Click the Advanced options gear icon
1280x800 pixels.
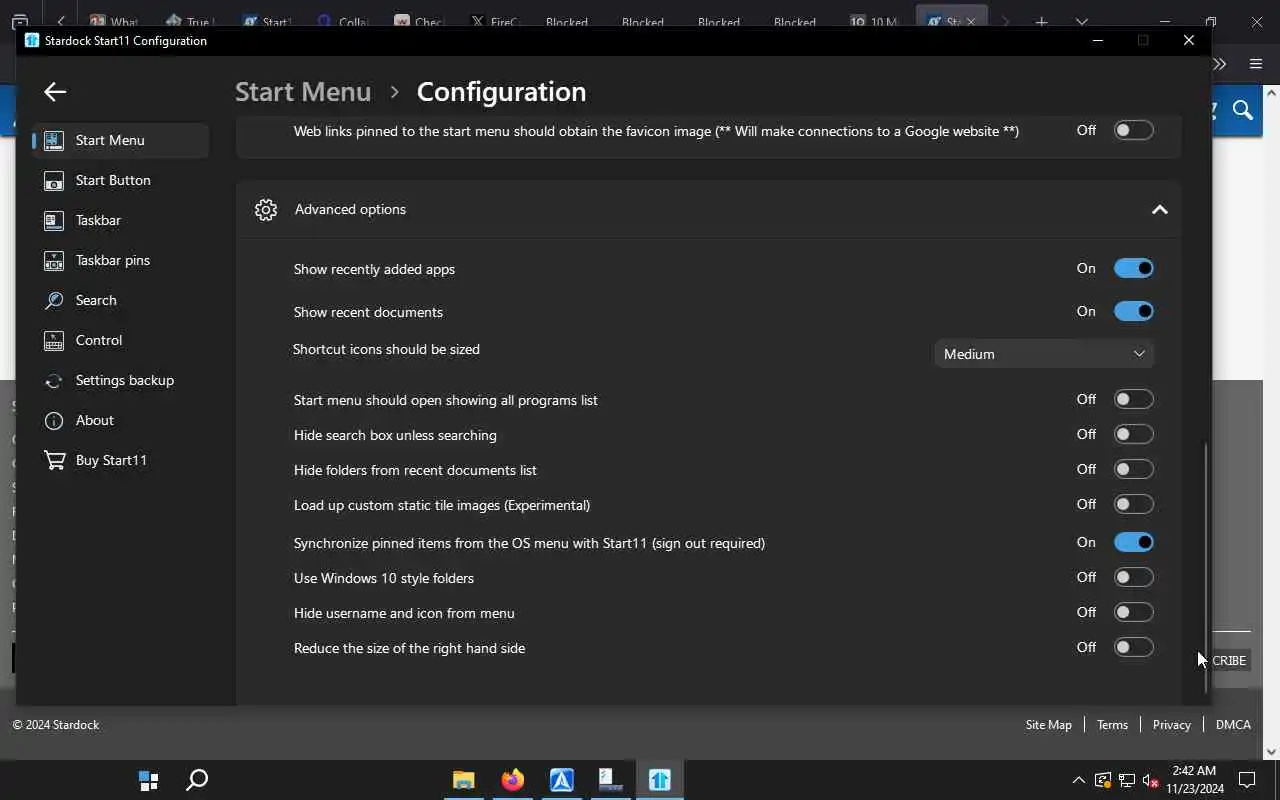265,209
